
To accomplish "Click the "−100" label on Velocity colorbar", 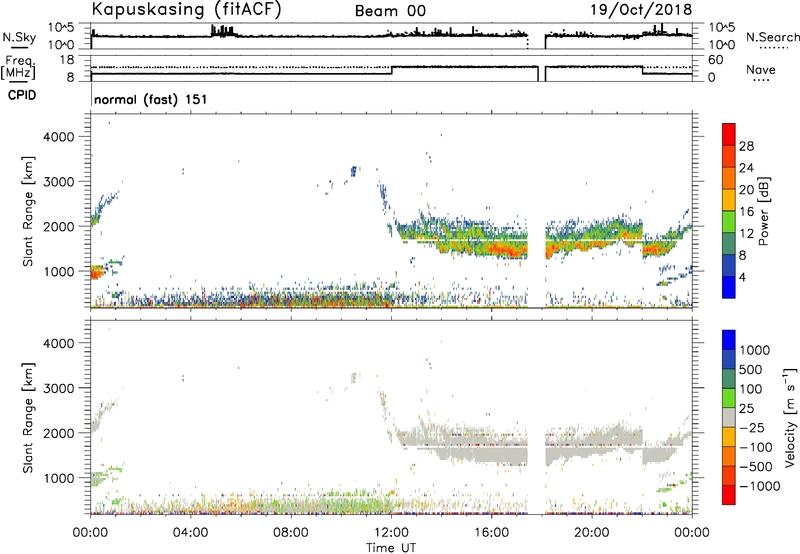I will [756, 447].
